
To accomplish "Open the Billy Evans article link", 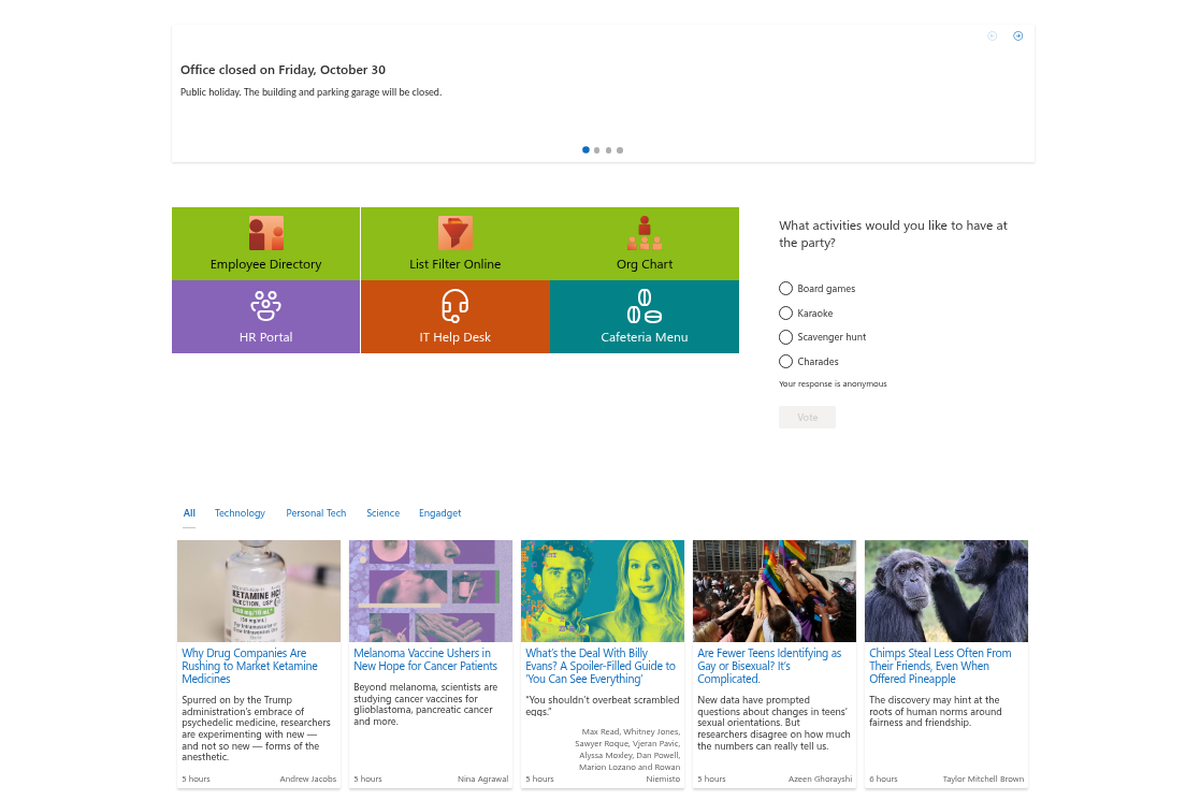I will 601,666.
